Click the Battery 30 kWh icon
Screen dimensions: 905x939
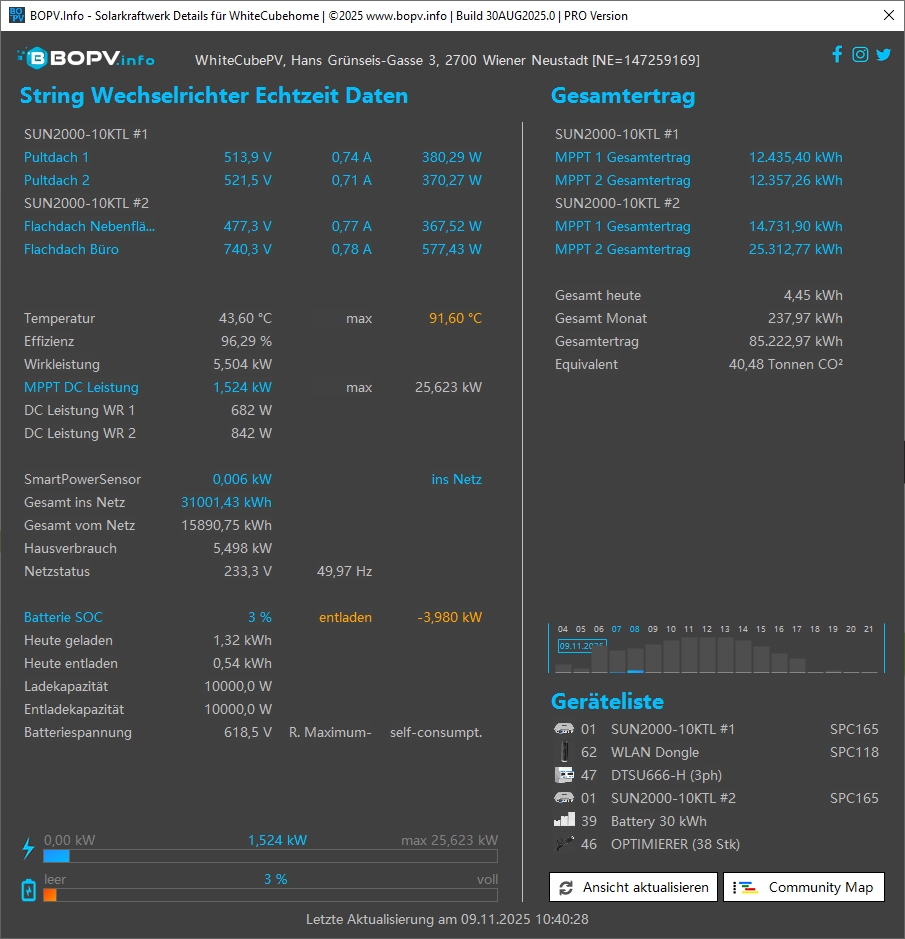coord(564,821)
